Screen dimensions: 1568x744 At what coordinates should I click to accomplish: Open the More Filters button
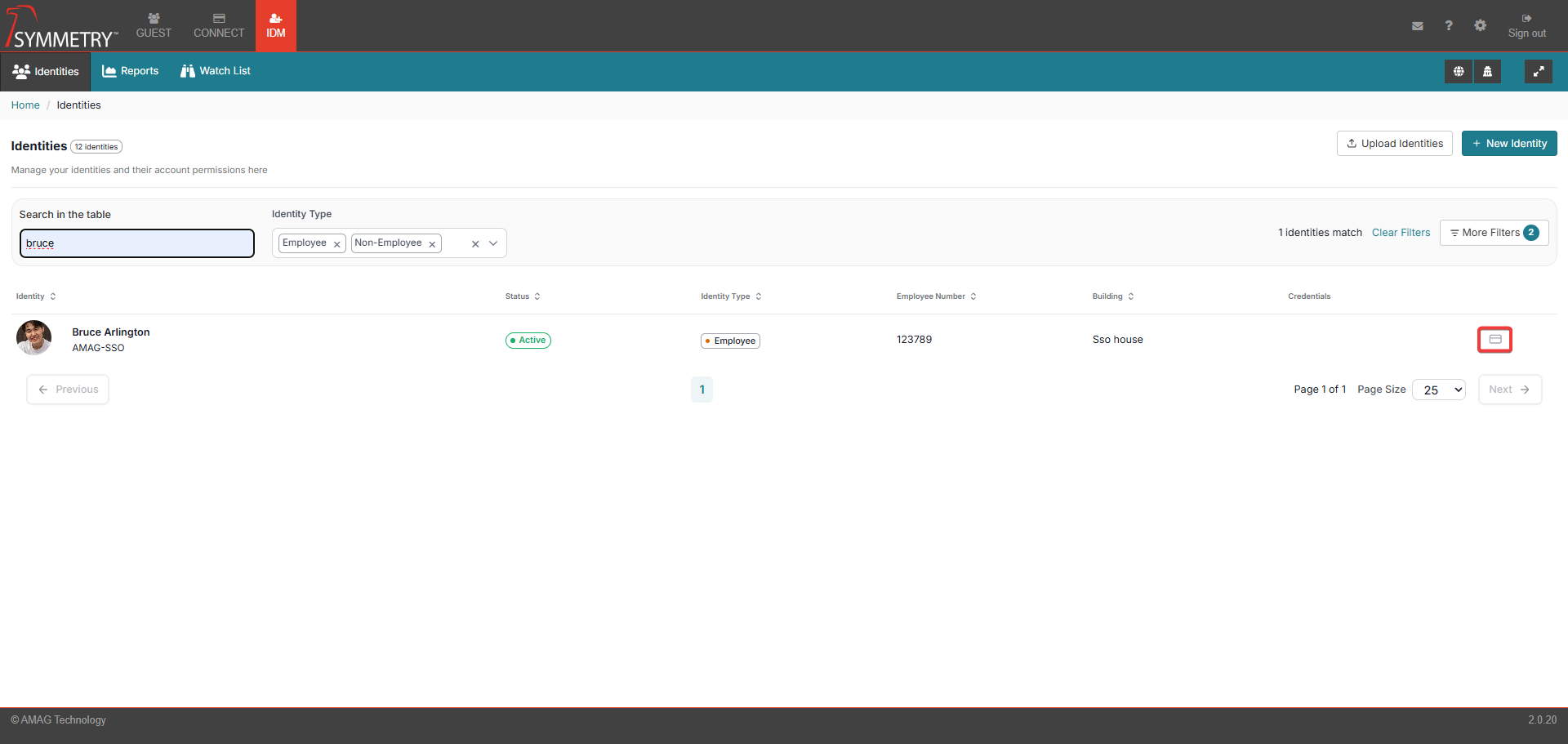1493,233
